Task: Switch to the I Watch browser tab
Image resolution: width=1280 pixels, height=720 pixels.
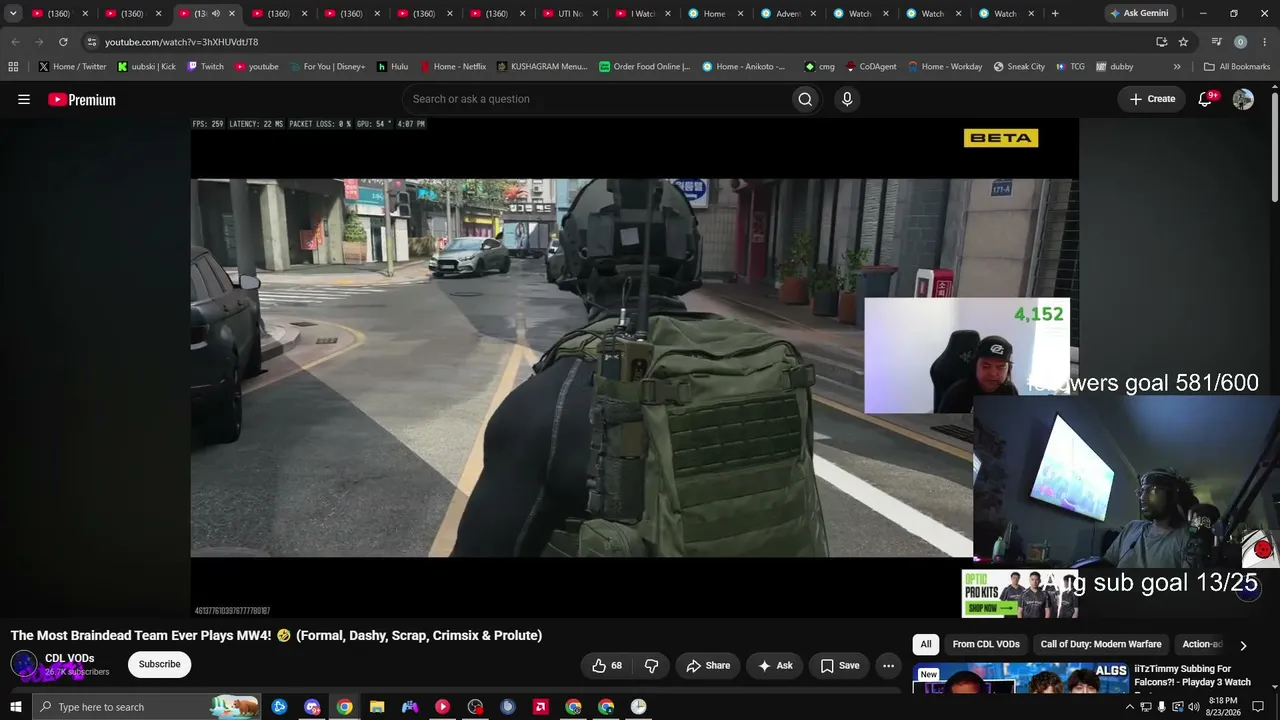Action: pos(644,14)
